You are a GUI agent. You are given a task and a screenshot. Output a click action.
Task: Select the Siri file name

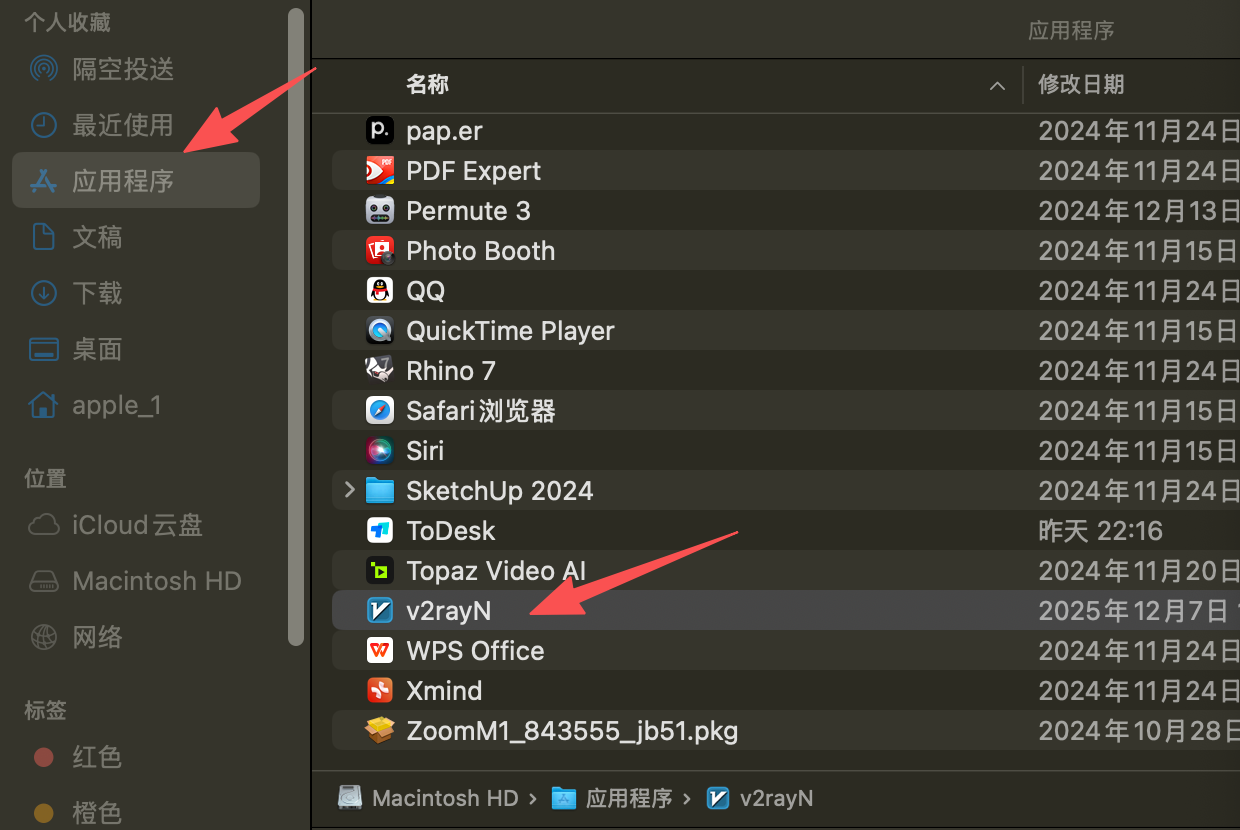coord(425,451)
